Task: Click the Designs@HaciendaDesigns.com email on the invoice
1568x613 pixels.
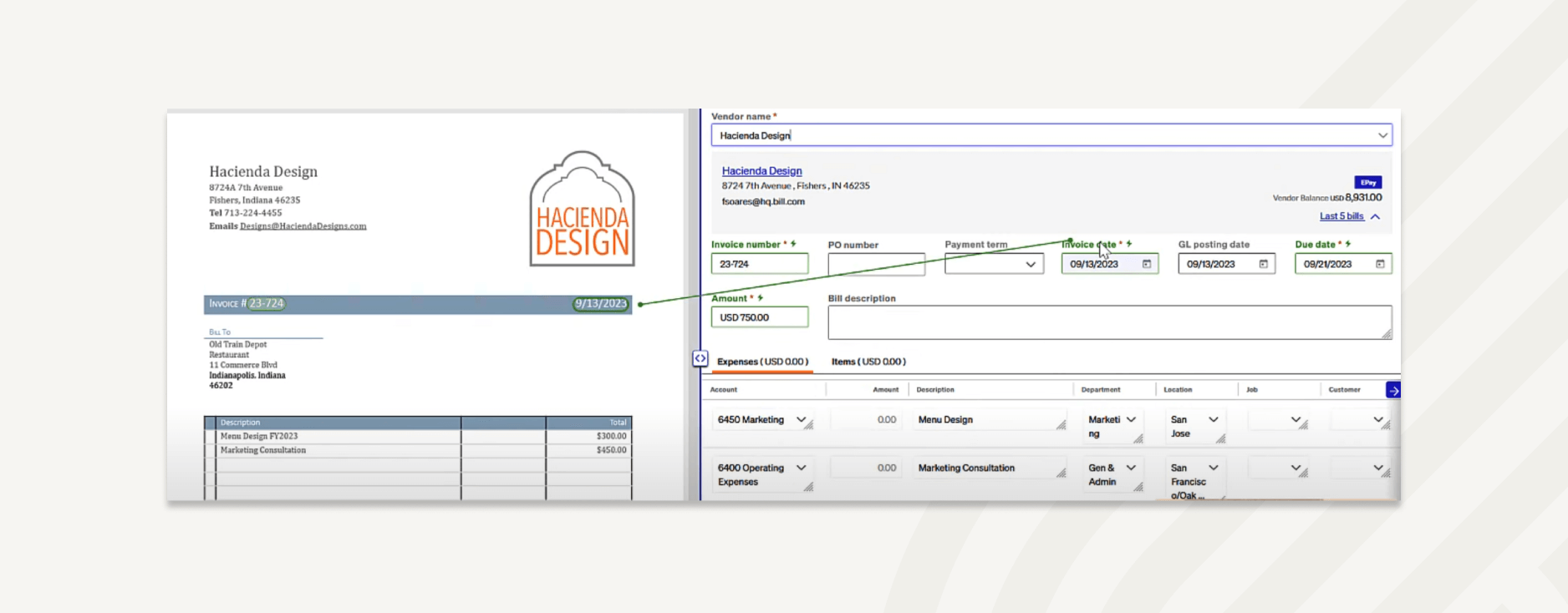Action: coord(303,226)
